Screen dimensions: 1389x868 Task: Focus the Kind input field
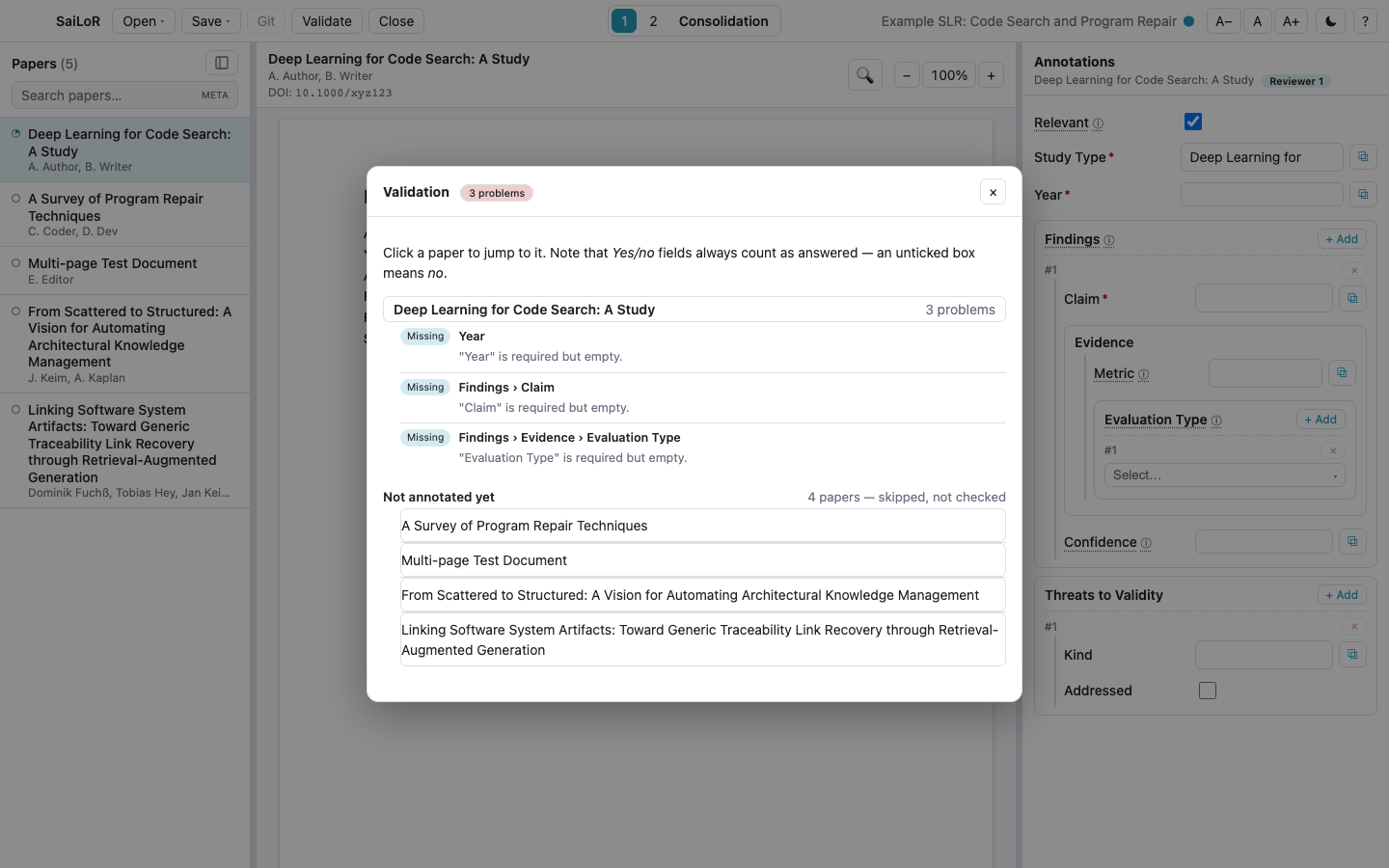point(1264,655)
